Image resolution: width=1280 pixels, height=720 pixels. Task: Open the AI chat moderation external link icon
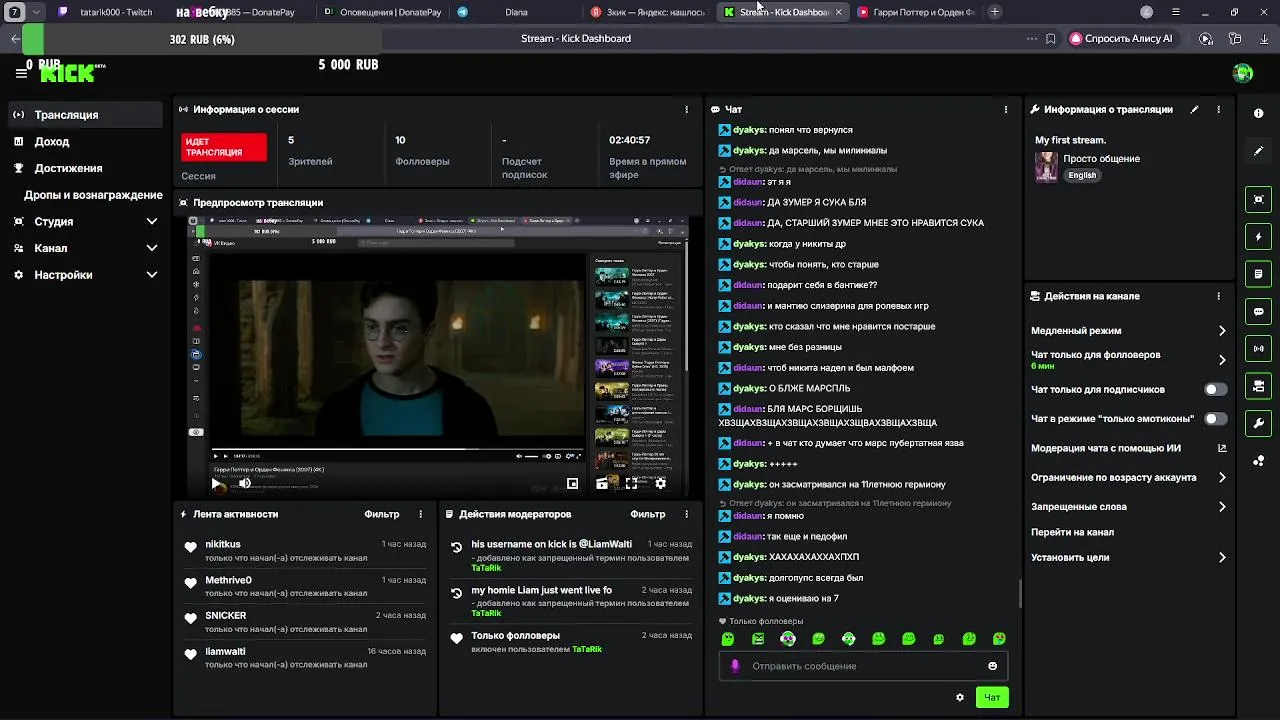pos(1222,448)
